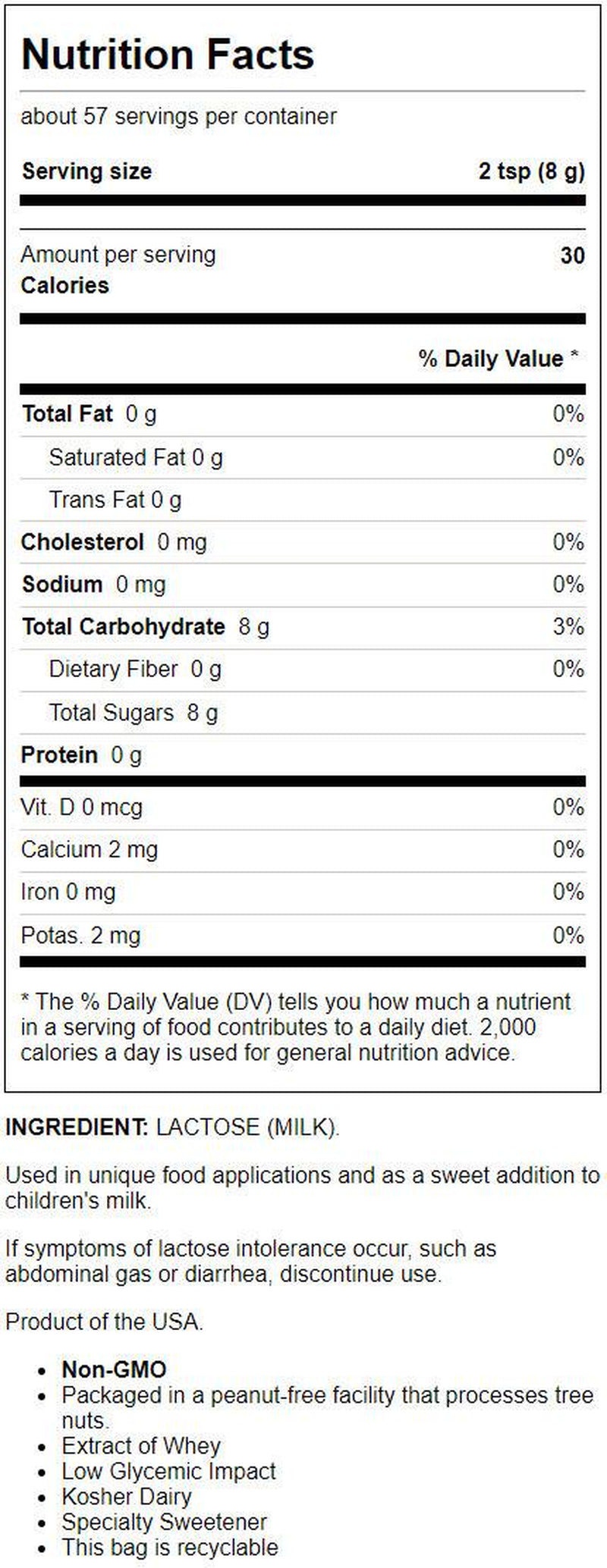This screenshot has width=607, height=1568.
Task: Click the Calories label
Action: [x=64, y=286]
